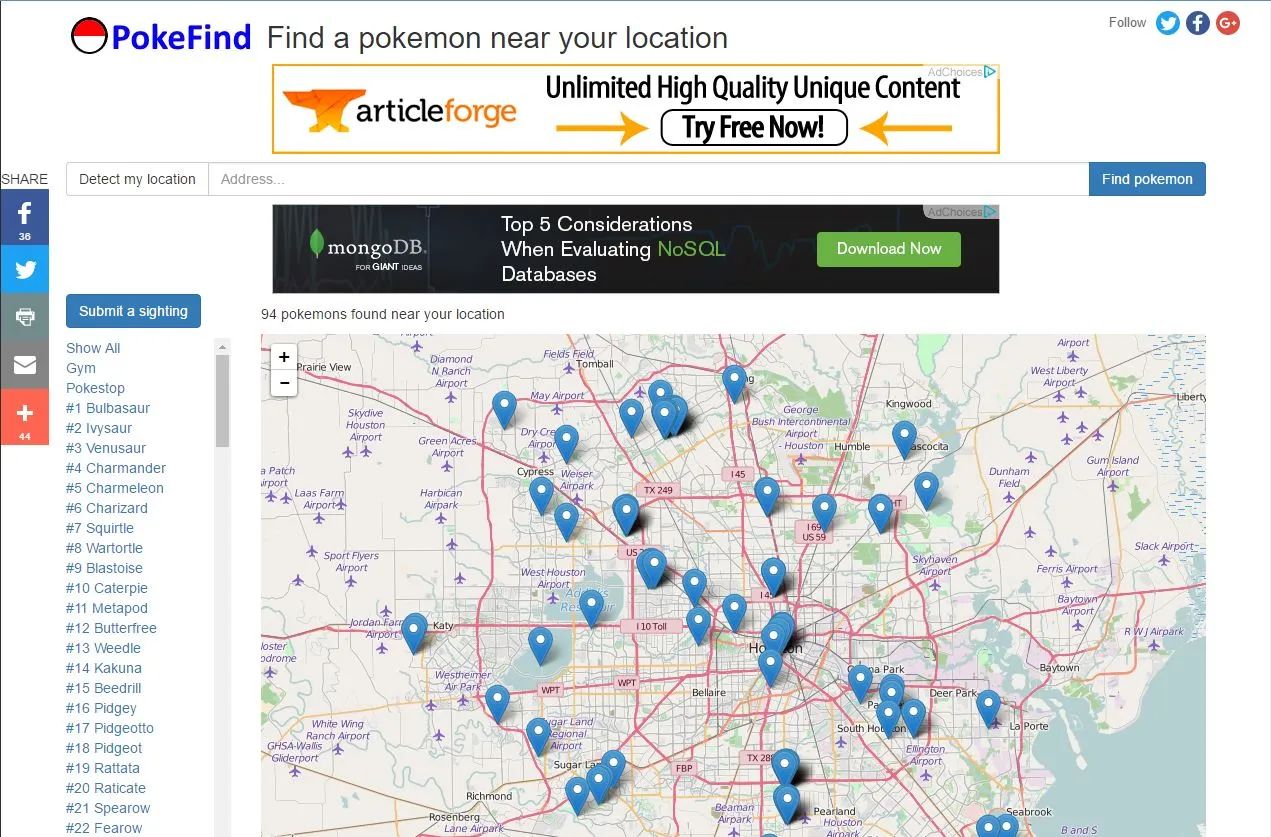This screenshot has height=837, width=1271.
Task: Click Submit a sighting
Action: [x=133, y=311]
